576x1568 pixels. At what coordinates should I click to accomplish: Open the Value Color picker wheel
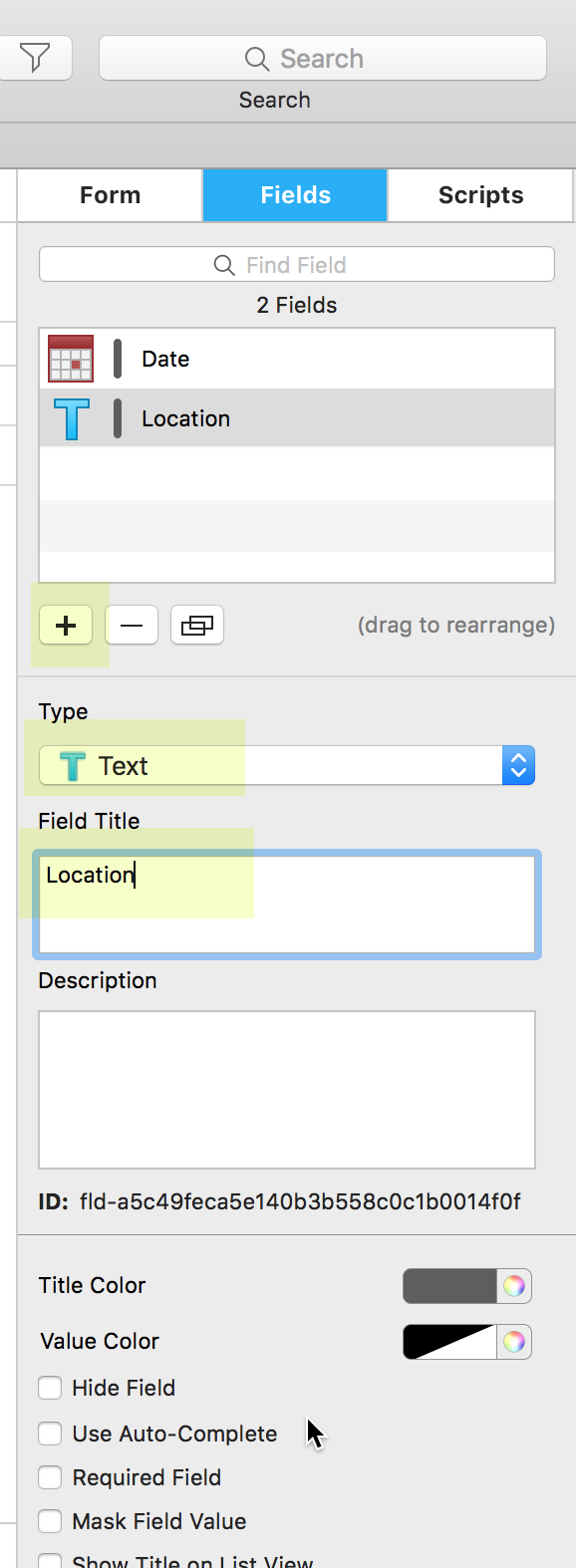tap(514, 1342)
